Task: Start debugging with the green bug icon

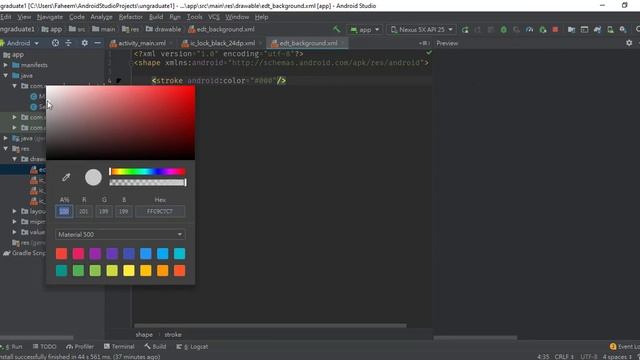Action: point(504,29)
